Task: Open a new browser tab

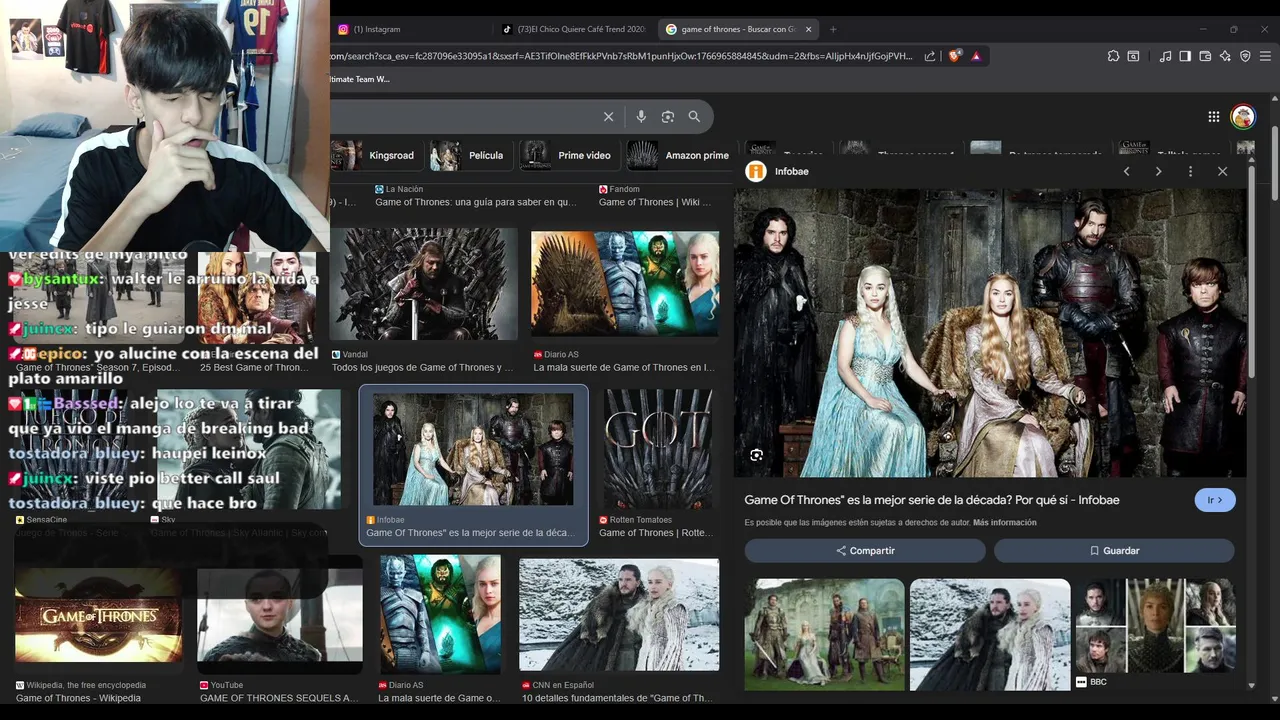Action: point(833,29)
